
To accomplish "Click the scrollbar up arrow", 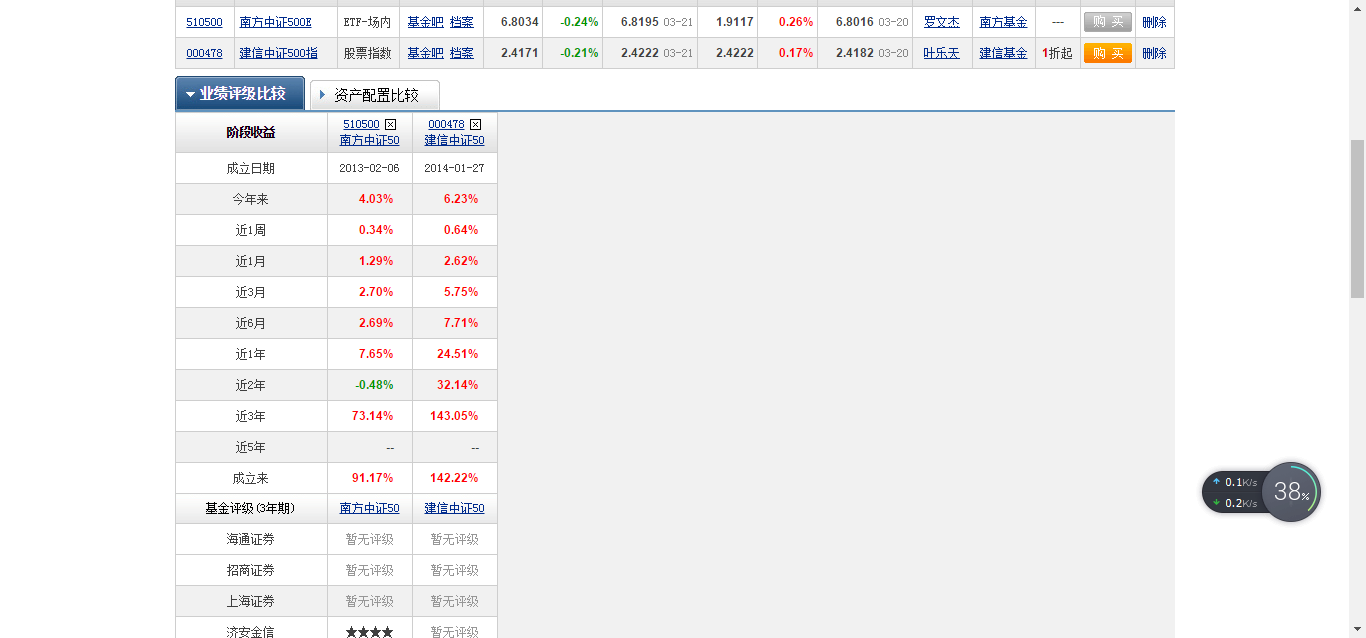I will tap(1359, 7).
